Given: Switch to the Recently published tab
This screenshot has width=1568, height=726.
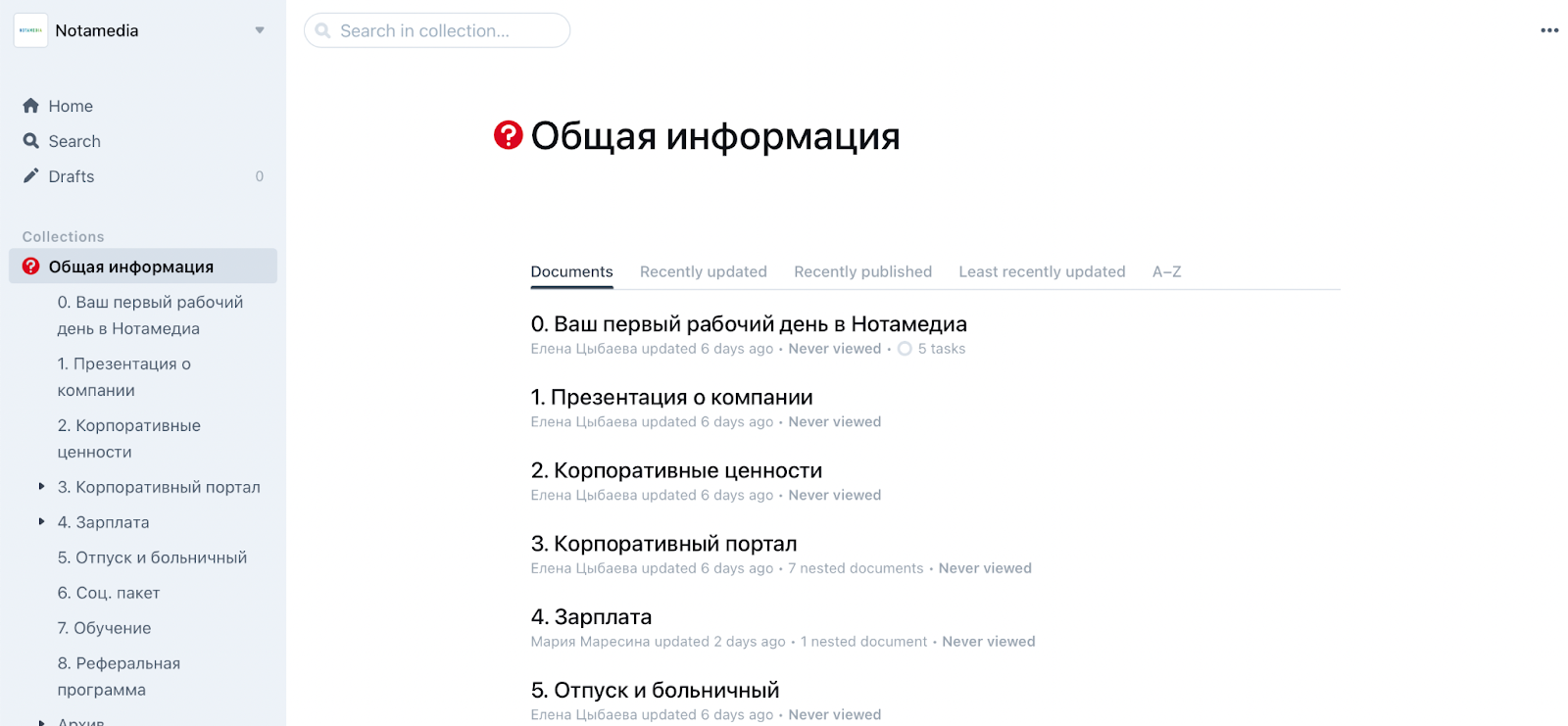Looking at the screenshot, I should 862,271.
